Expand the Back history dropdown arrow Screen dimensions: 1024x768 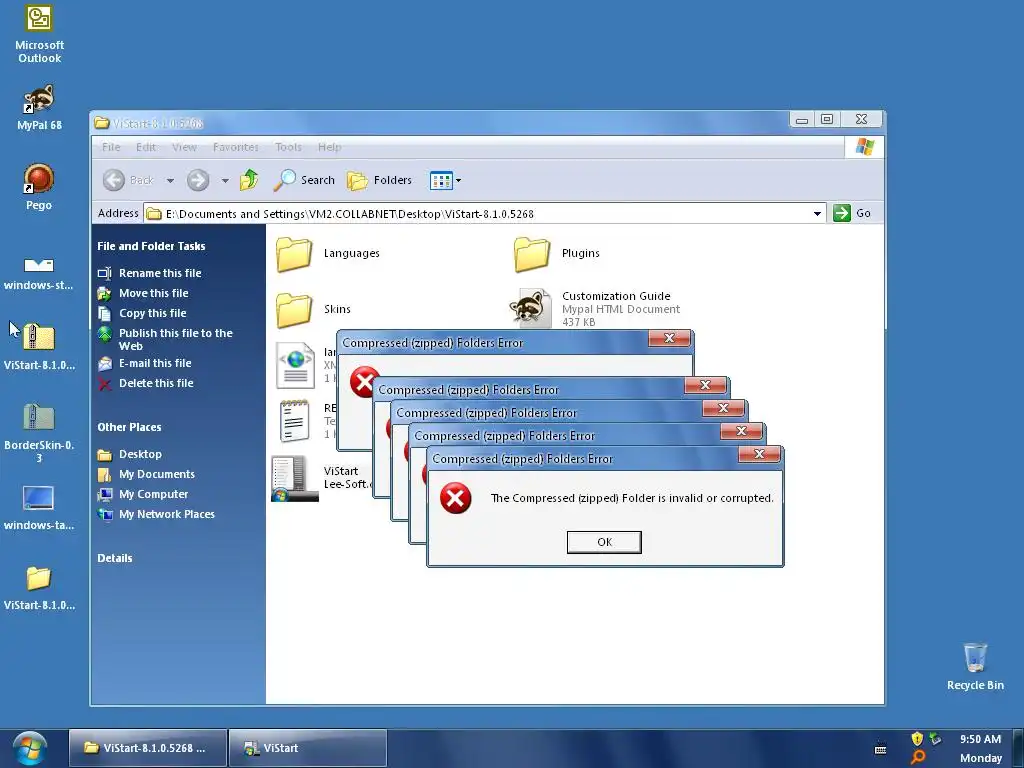click(x=170, y=180)
